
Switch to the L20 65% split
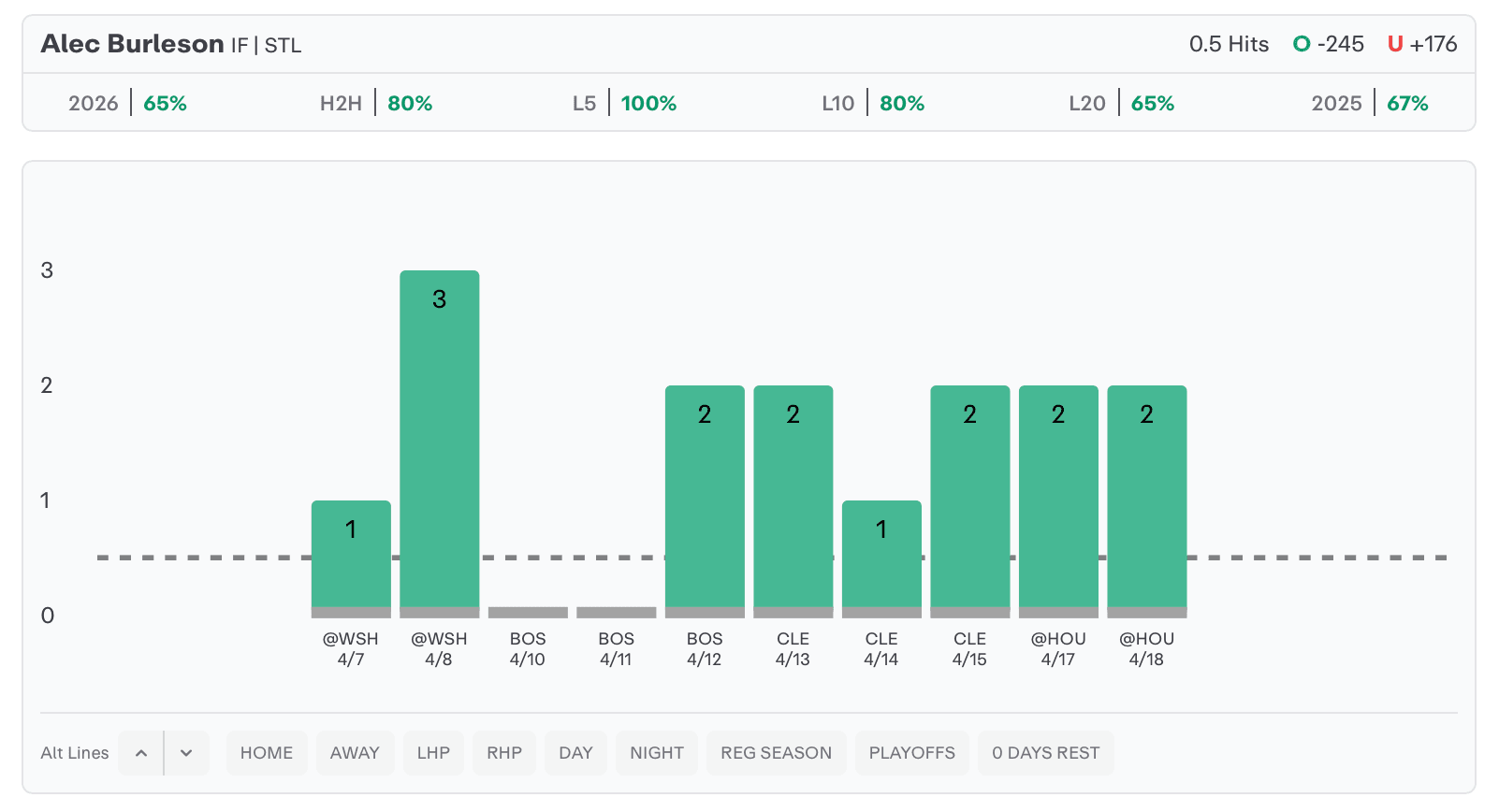point(1121,103)
